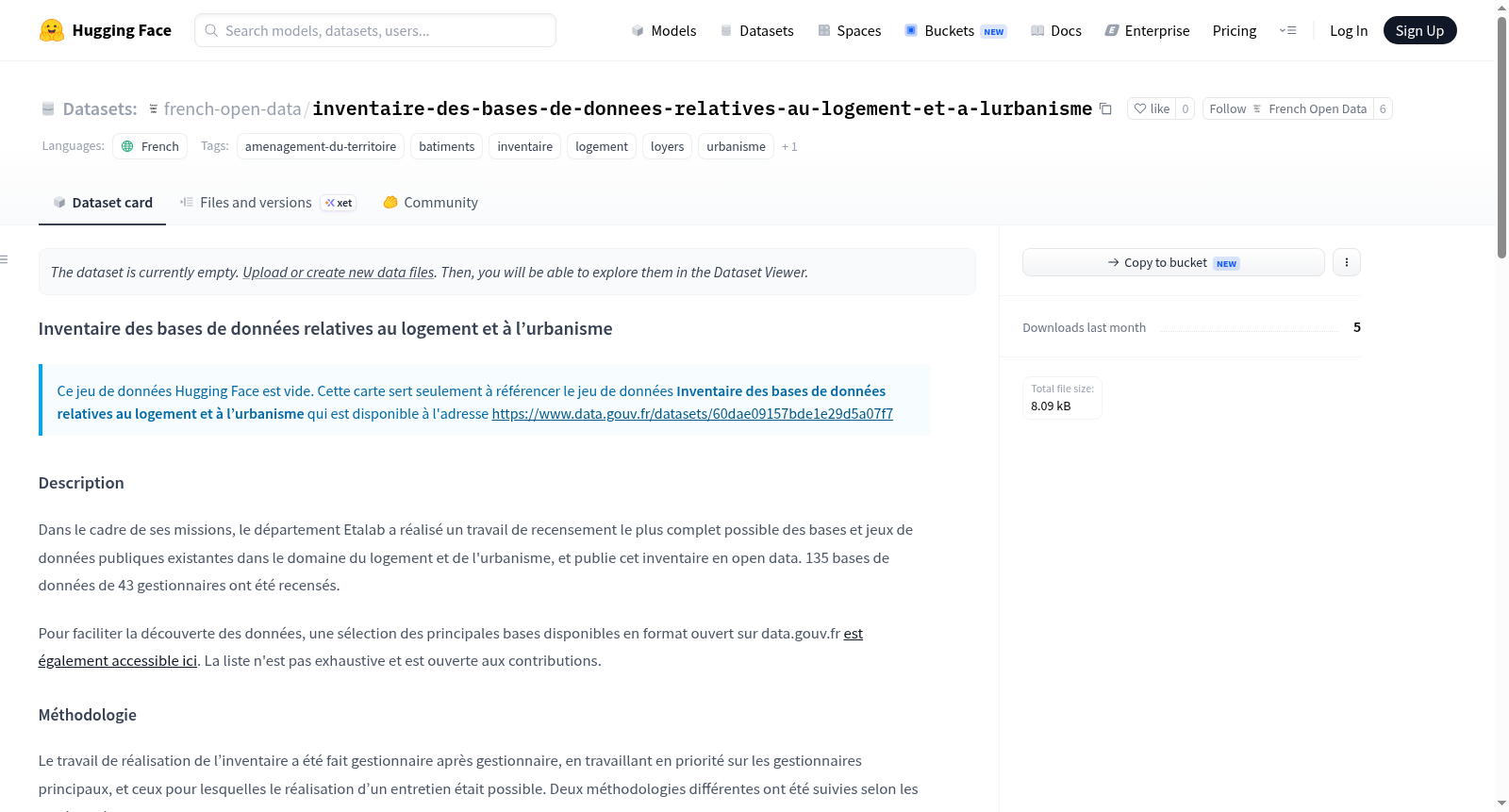Click the Docs book icon in navigation
1509x812 pixels.
pos(1037,30)
